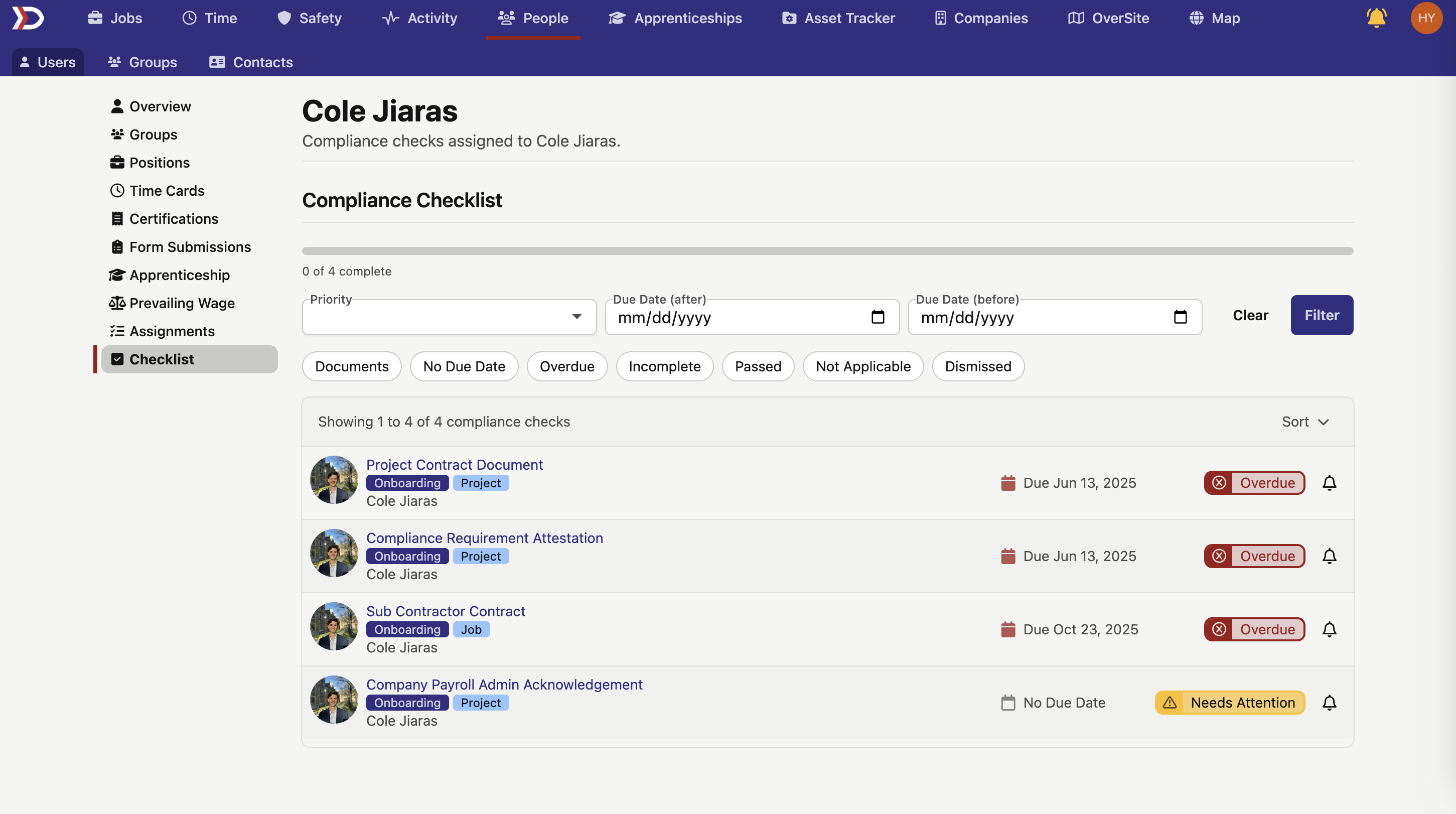Viewport: 1456px width, 814px height.
Task: Click Overdue status badge on Compliance Requirement Attestation
Action: pyautogui.click(x=1254, y=556)
